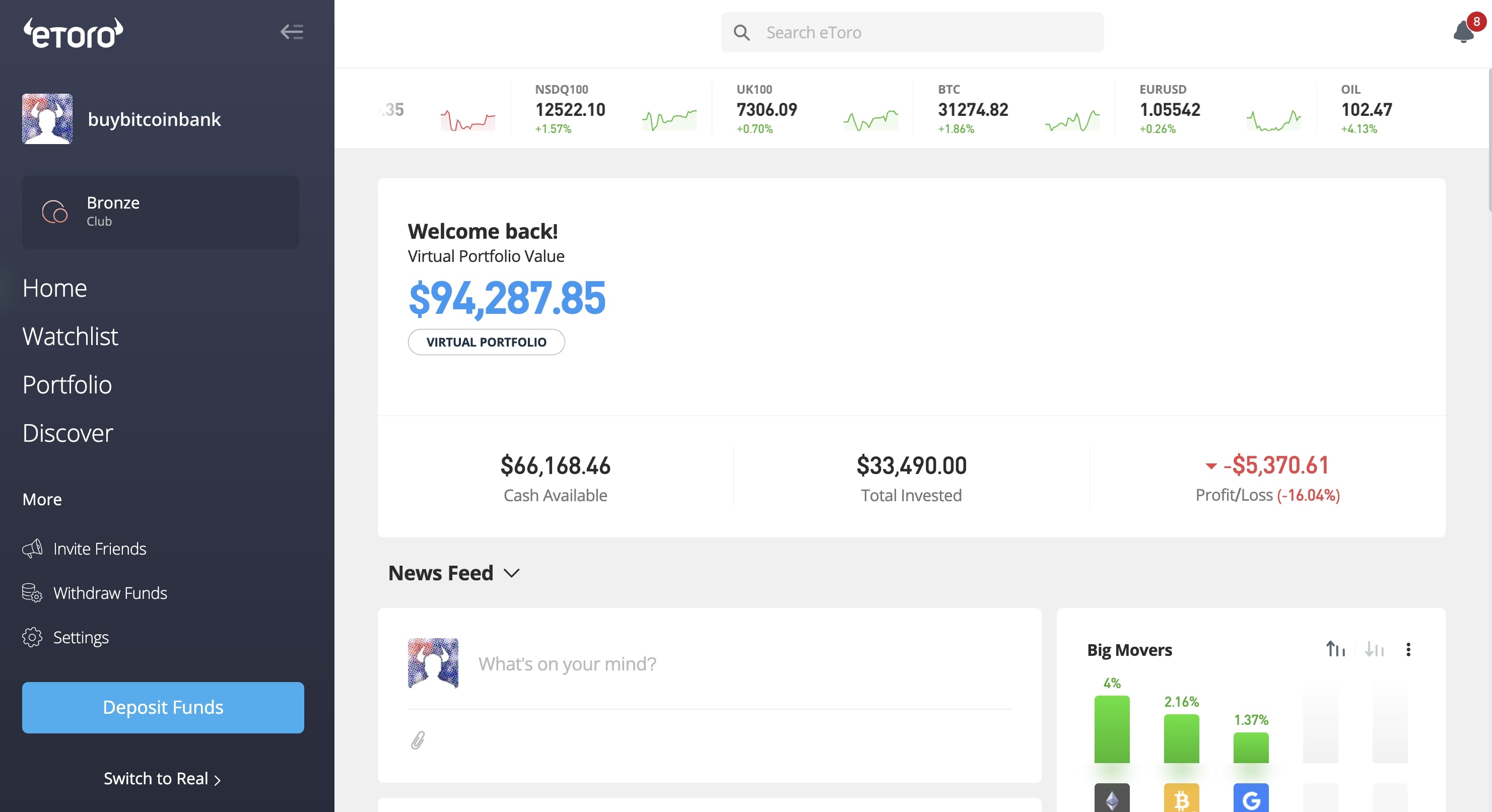Open the Discover page
Viewport: 1492px width, 812px height.
pyautogui.click(x=68, y=433)
